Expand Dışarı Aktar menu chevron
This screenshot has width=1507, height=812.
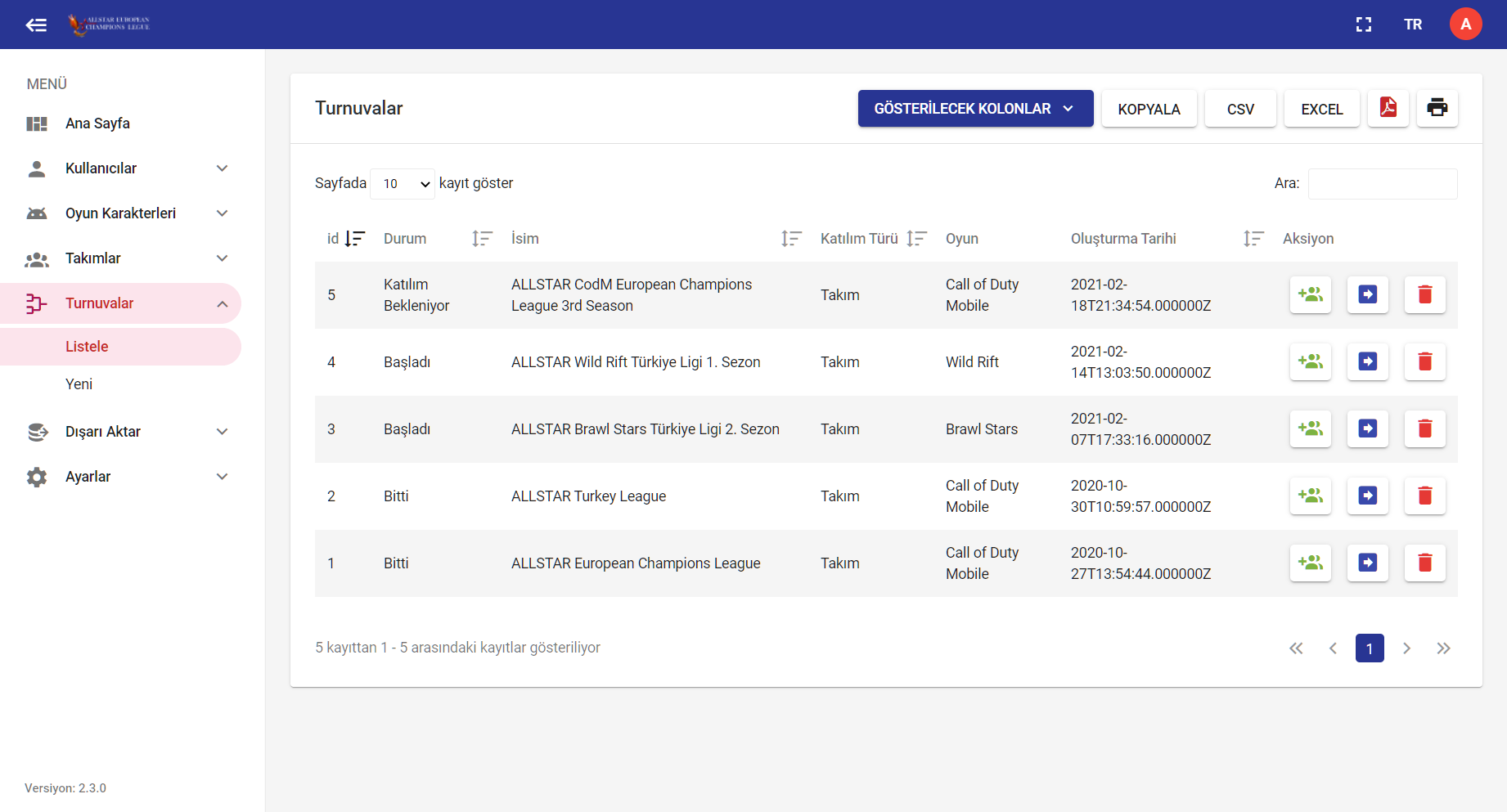222,432
